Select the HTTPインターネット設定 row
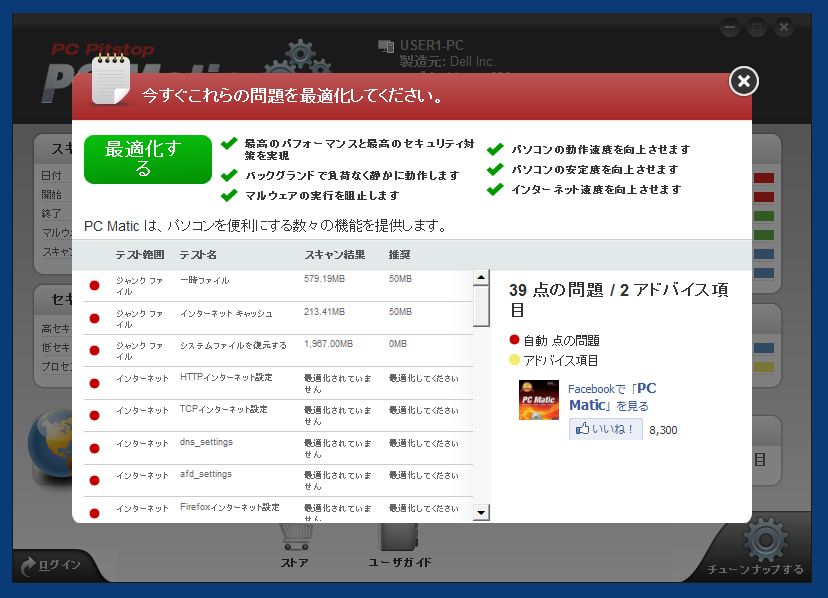Screen dimensions: 828x598 coord(278,383)
